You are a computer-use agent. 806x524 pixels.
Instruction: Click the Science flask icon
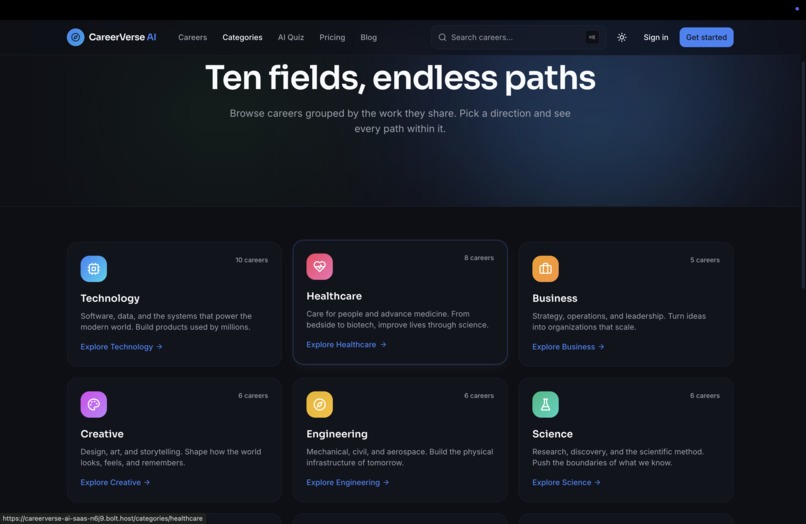tap(545, 404)
